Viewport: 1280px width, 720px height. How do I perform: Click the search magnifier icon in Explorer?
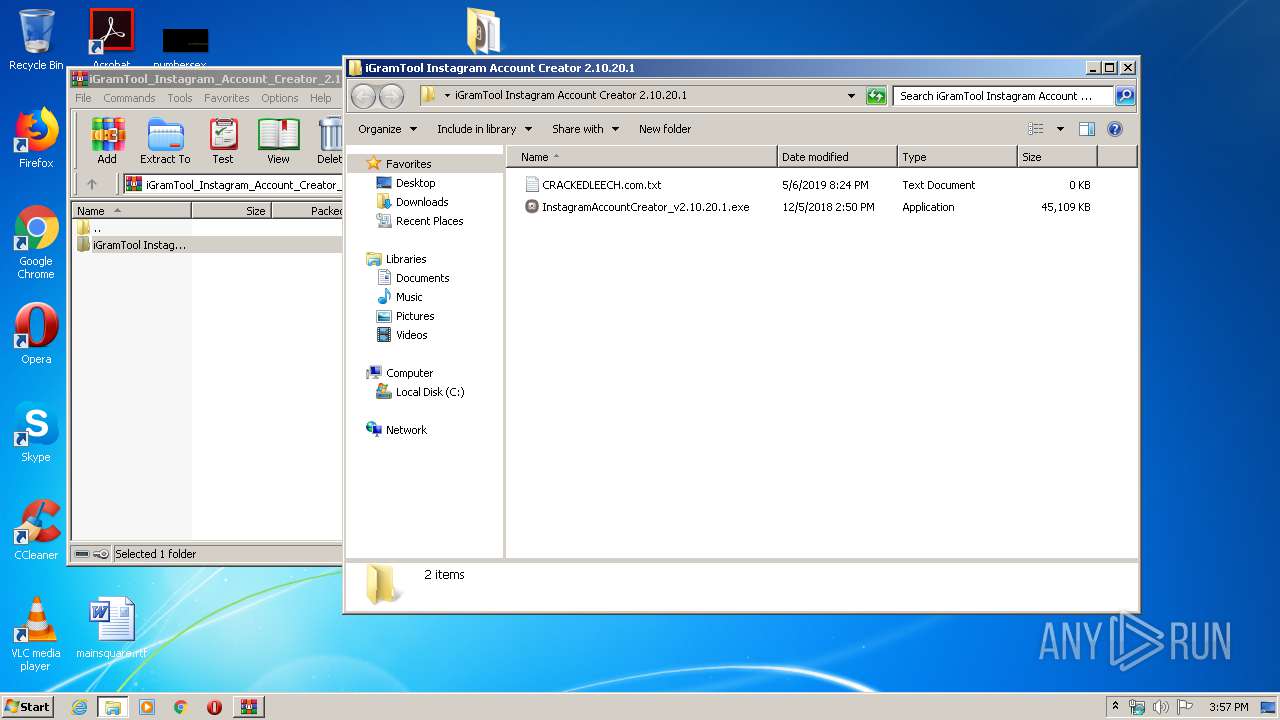click(1125, 96)
